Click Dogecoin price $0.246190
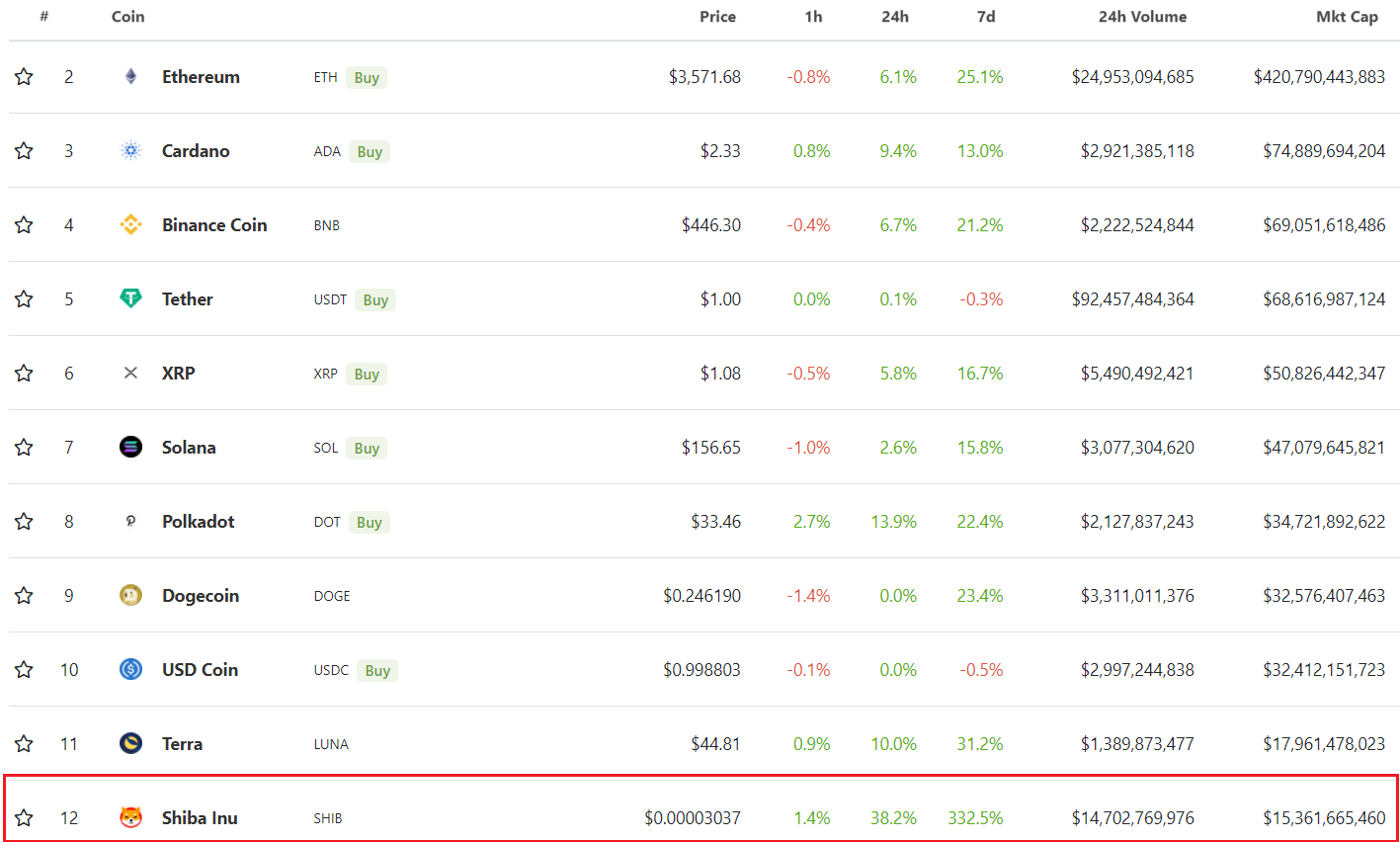This screenshot has height=842, width=1400. [x=701, y=596]
